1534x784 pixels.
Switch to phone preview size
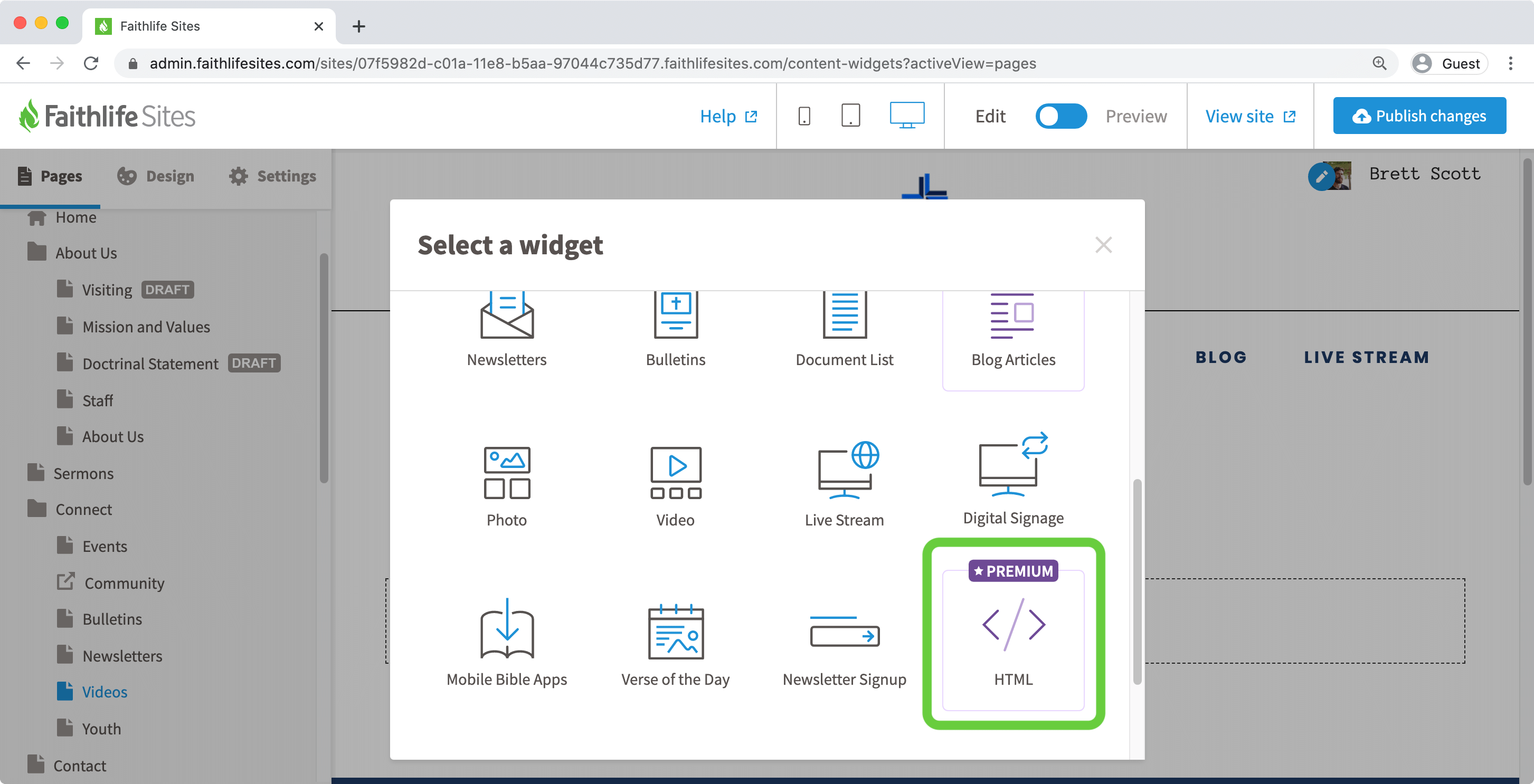pyautogui.click(x=804, y=116)
